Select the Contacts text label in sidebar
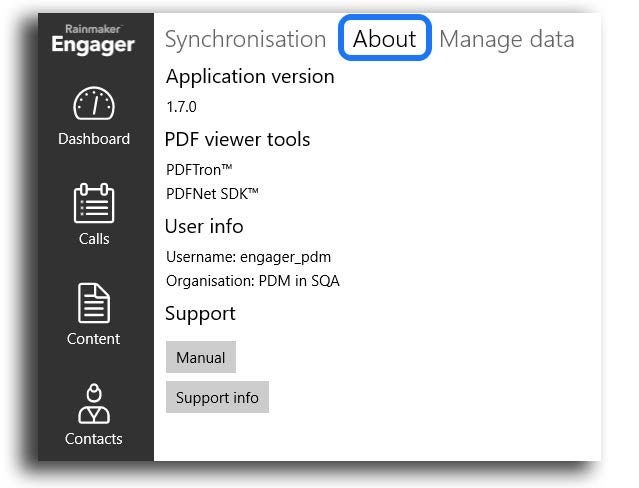639x488 pixels. tap(93, 439)
